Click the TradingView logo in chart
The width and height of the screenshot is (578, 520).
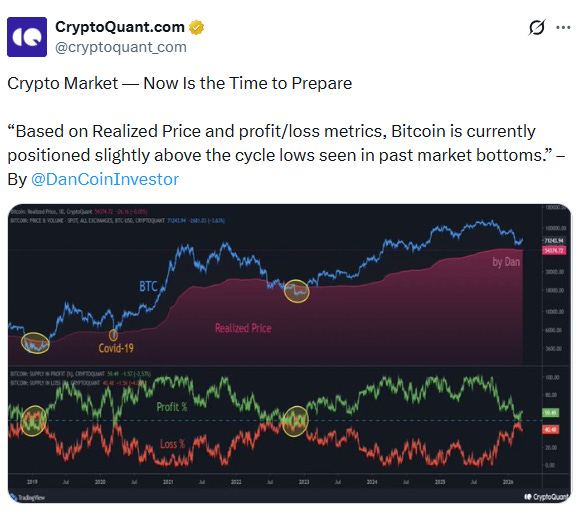coord(28,498)
